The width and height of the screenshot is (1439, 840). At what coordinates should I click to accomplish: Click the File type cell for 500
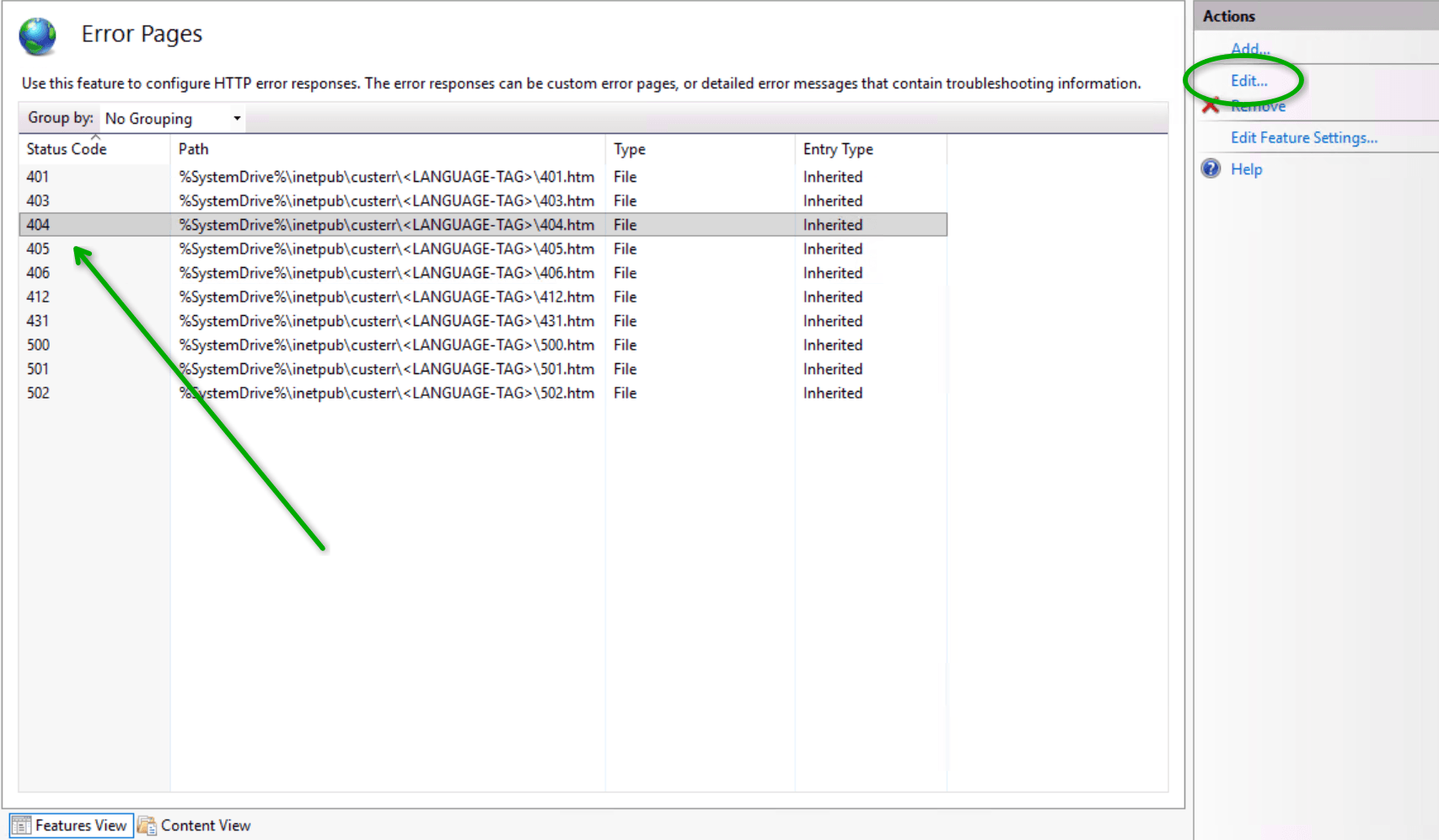tap(625, 345)
